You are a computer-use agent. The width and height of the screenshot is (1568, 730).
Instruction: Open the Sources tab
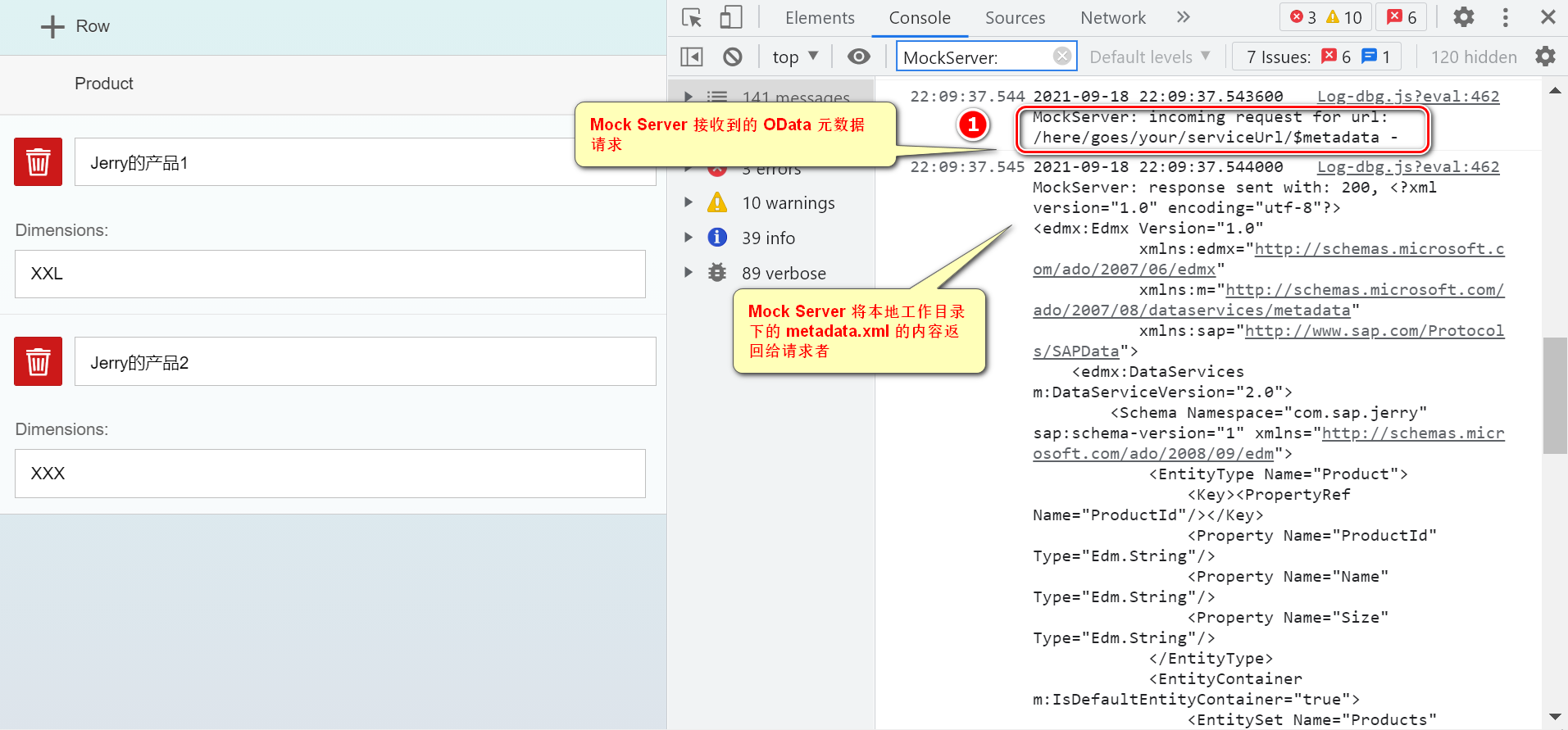pos(1015,17)
